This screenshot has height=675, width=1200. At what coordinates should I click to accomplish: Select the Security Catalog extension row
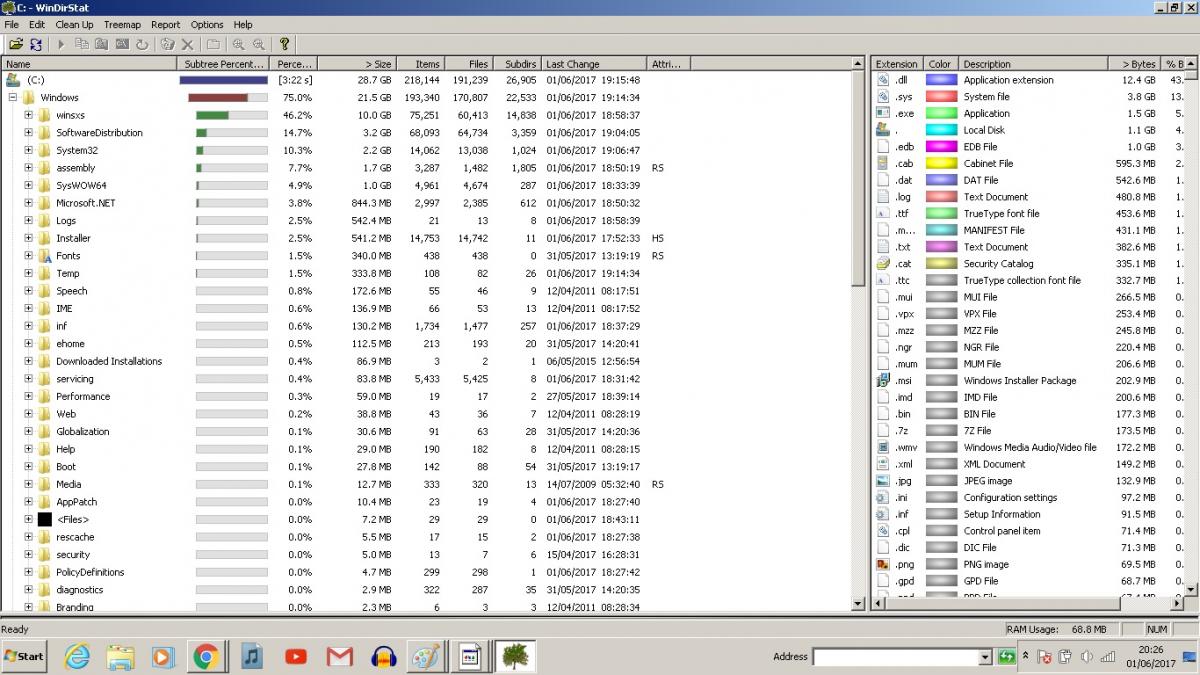tap(1029, 263)
